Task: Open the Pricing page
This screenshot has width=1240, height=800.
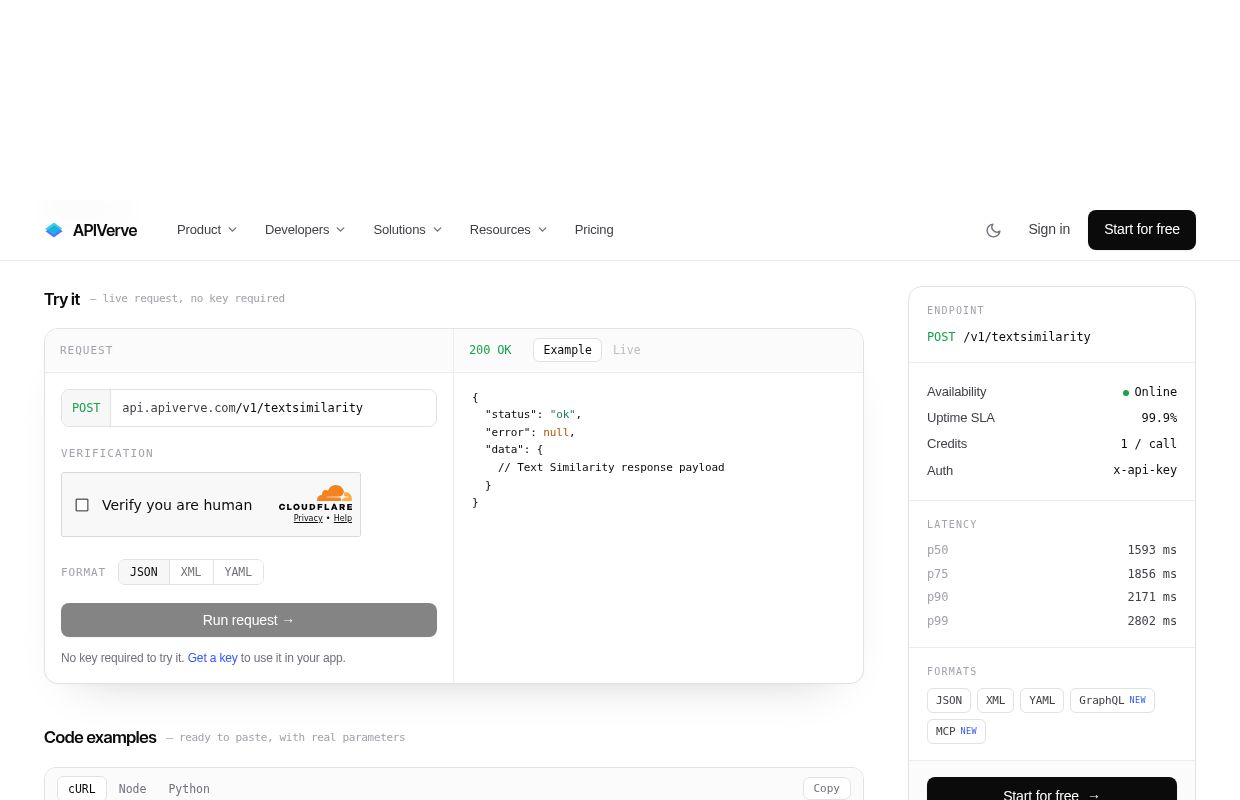Action: pos(594,230)
